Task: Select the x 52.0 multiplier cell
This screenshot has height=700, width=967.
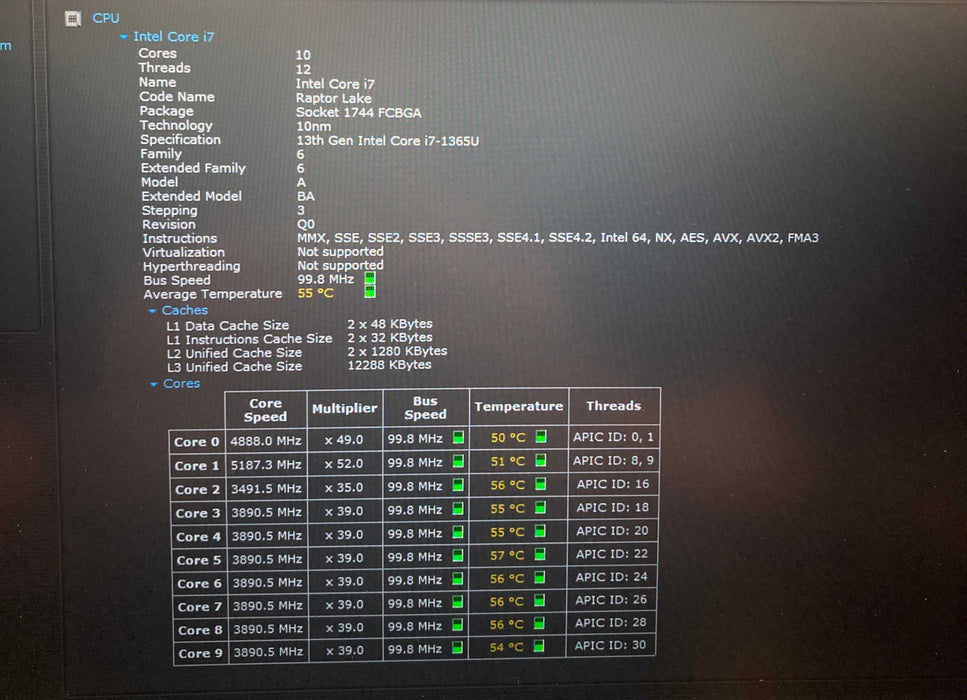Action: click(x=344, y=464)
